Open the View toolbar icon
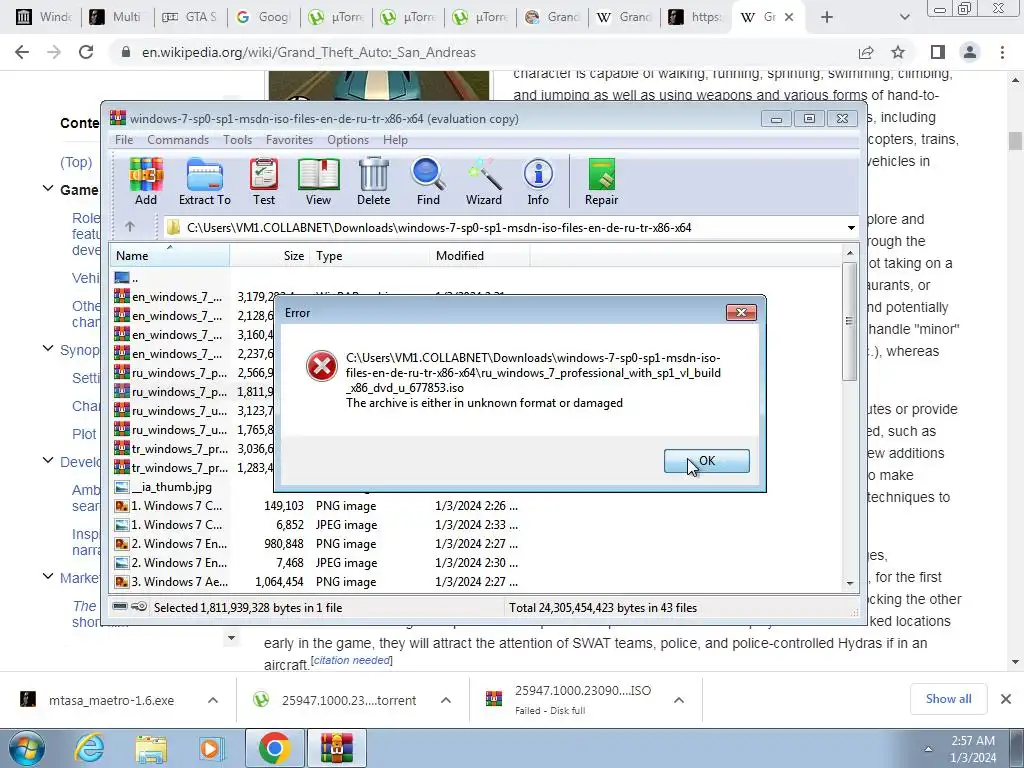The image size is (1024, 768). (x=319, y=182)
